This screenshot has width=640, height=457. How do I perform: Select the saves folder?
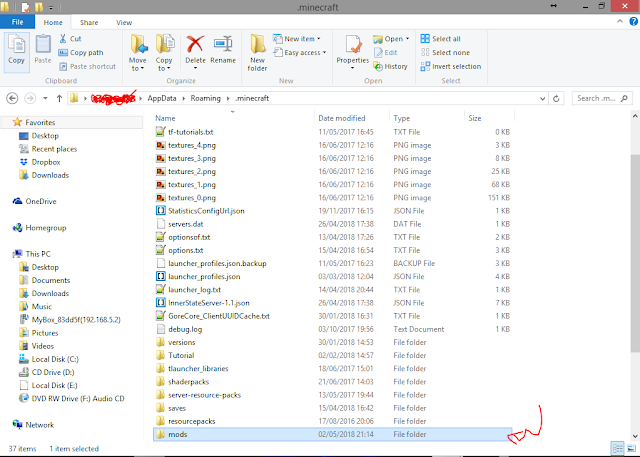[333, 408]
